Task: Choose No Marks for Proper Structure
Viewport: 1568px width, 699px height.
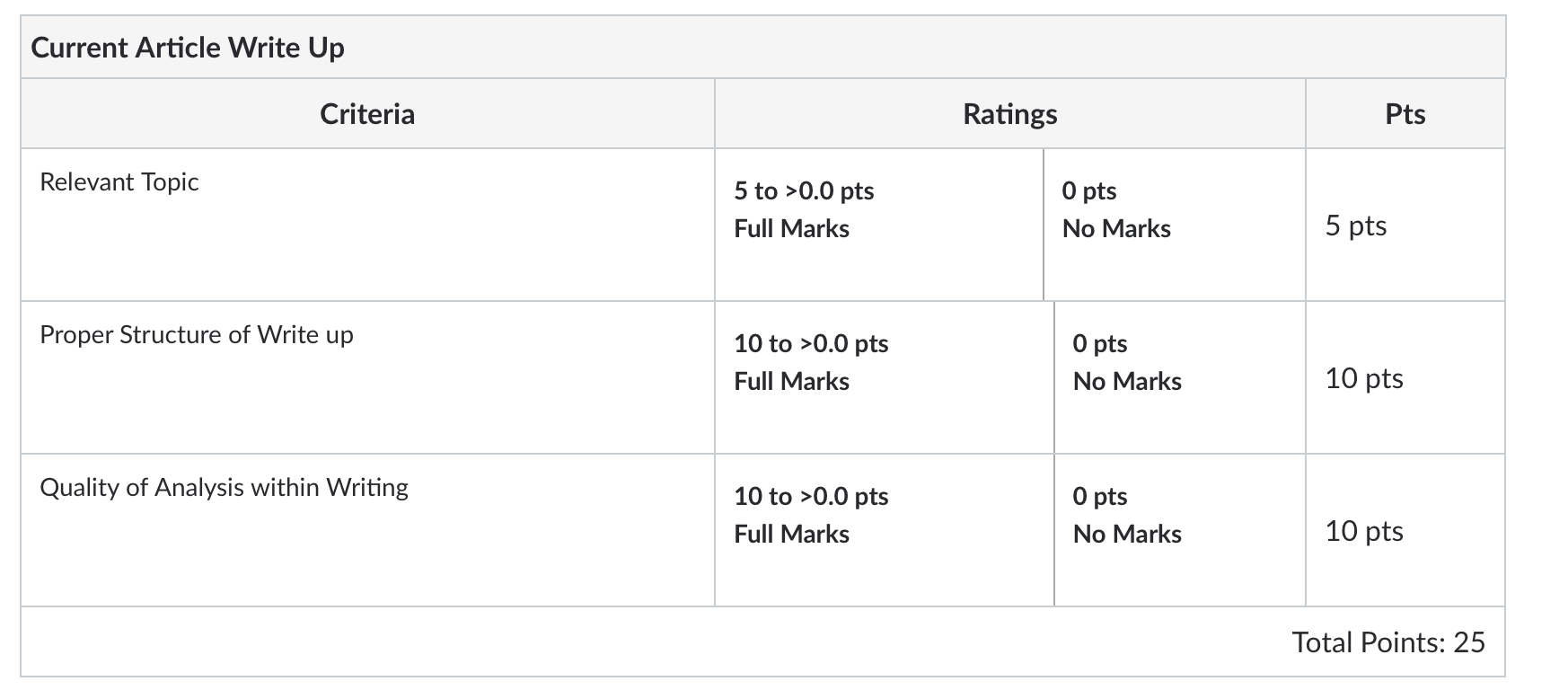Action: tap(1127, 382)
